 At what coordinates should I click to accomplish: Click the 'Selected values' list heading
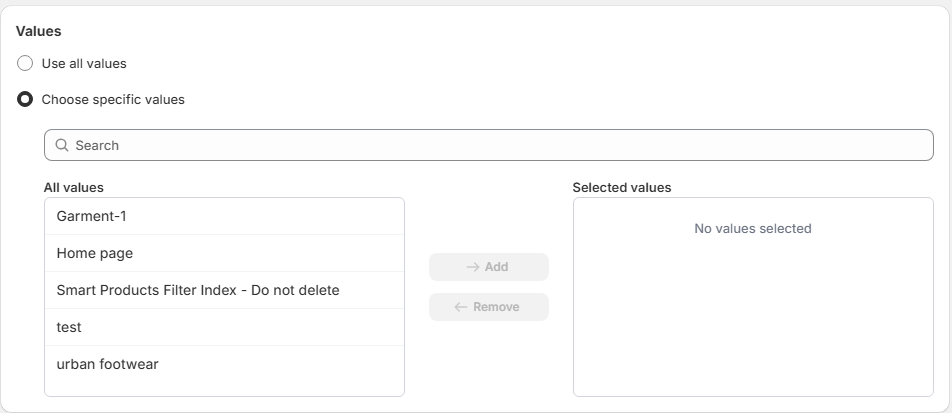621,187
